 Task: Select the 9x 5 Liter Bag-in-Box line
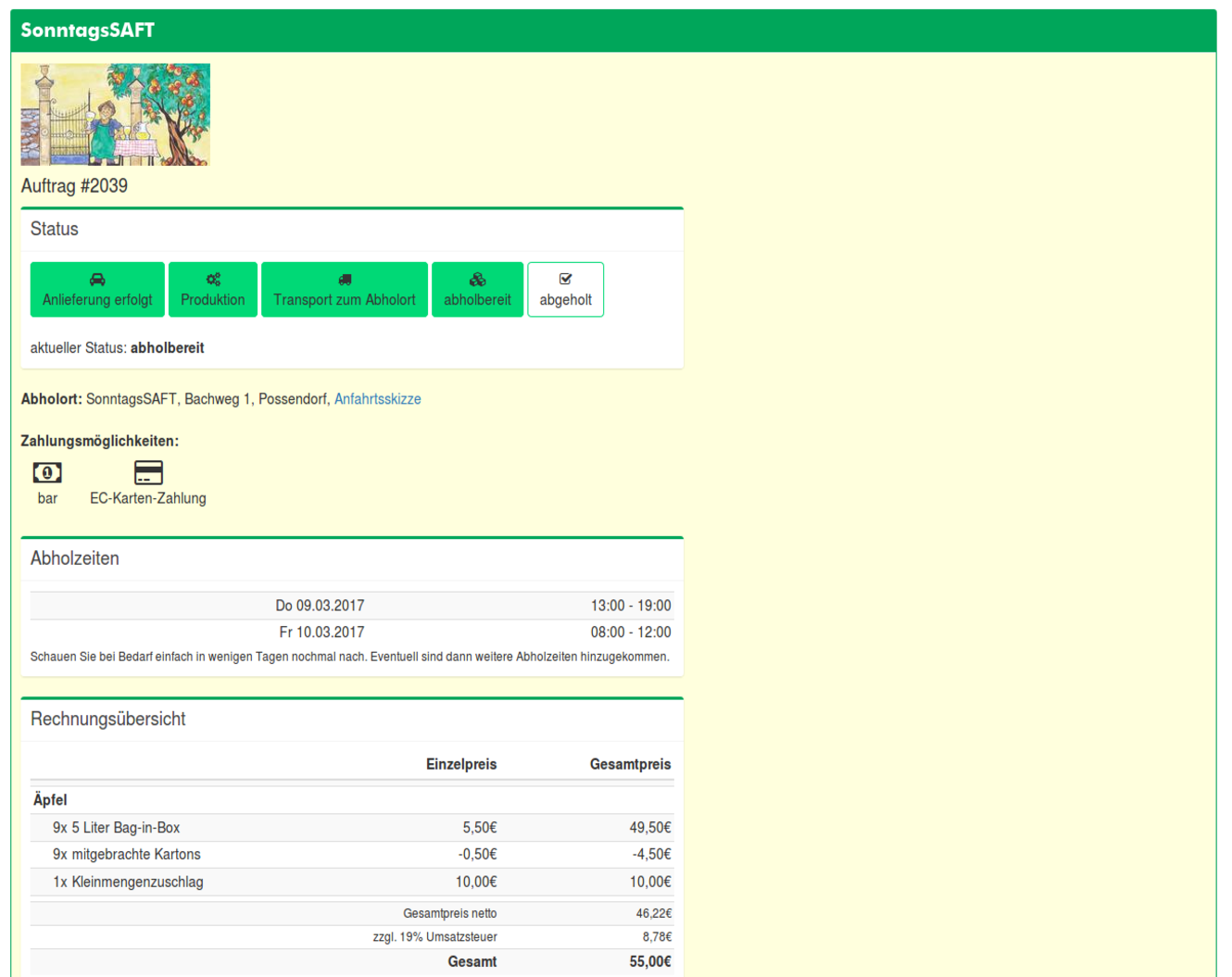pyautogui.click(x=117, y=828)
